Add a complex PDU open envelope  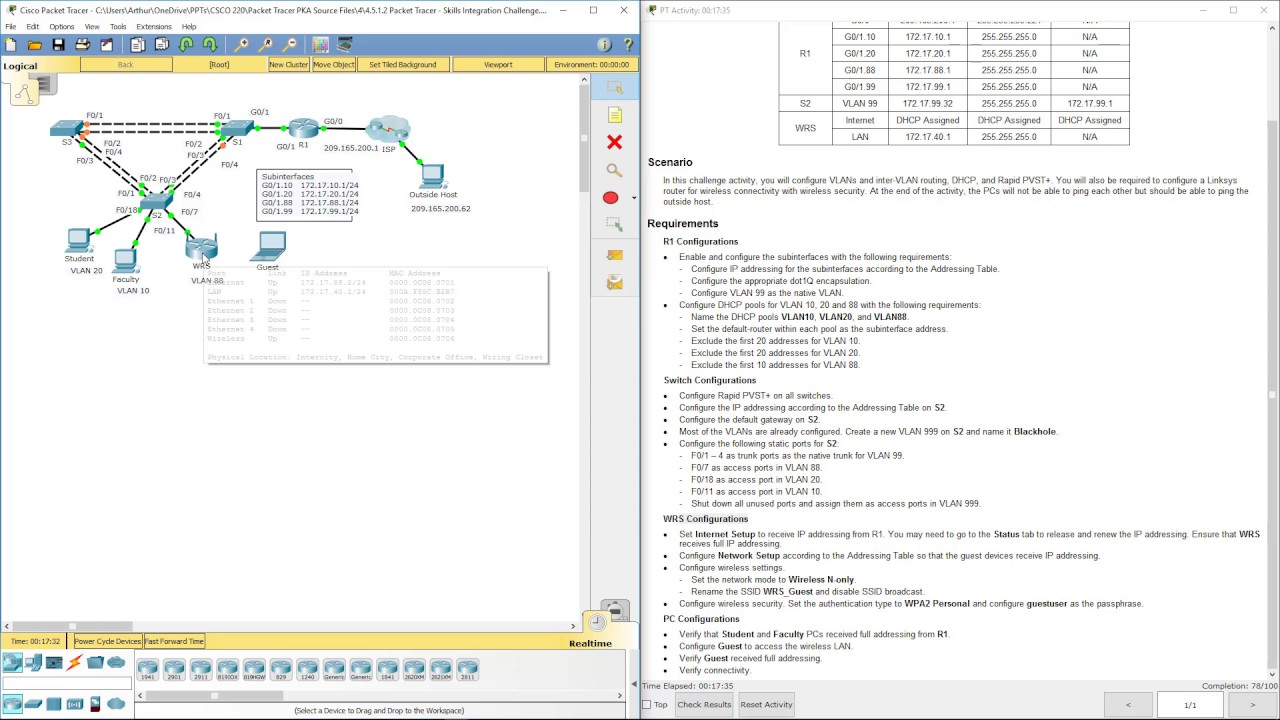[614, 283]
